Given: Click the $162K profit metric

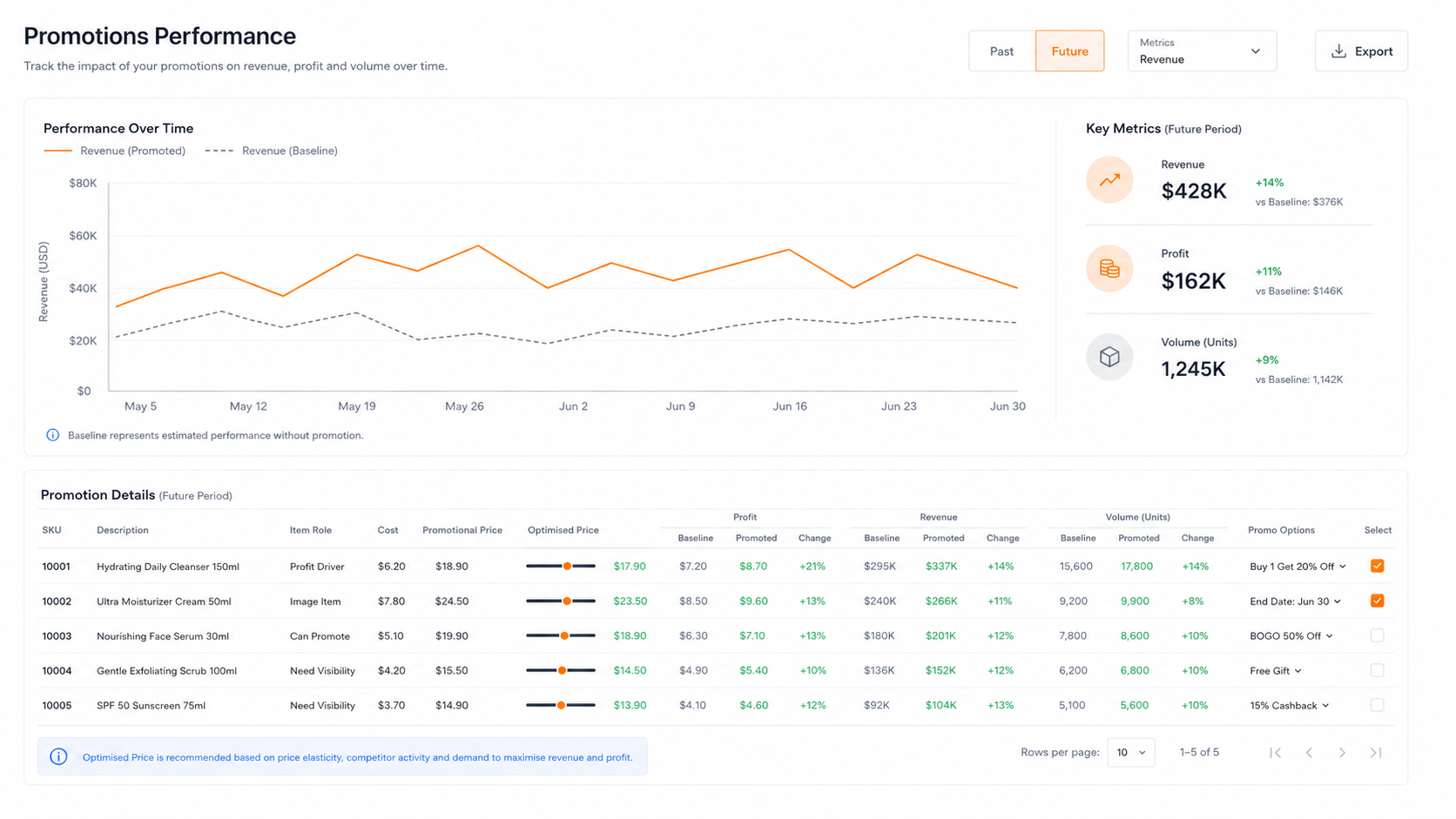Looking at the screenshot, I should point(1194,281).
